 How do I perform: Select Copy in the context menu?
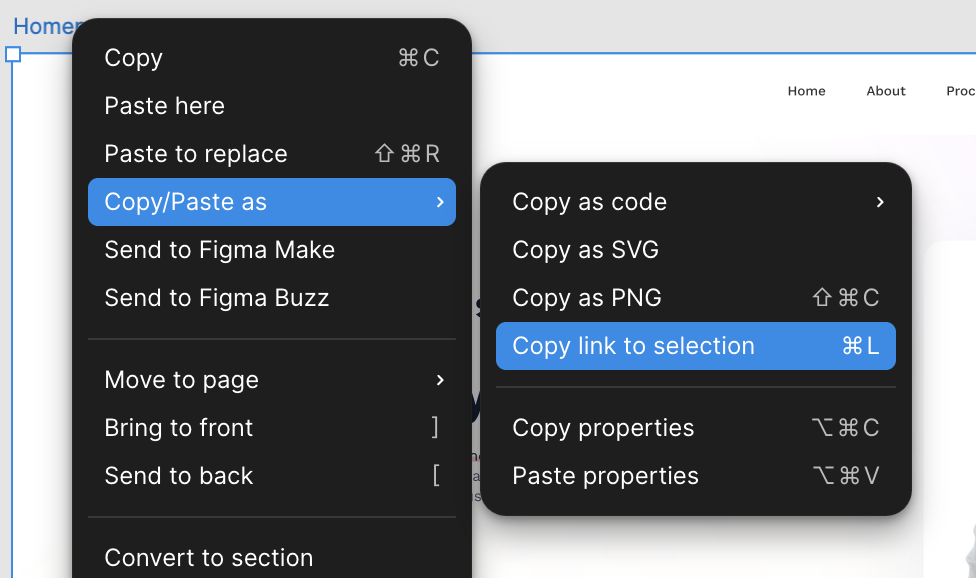coord(134,58)
